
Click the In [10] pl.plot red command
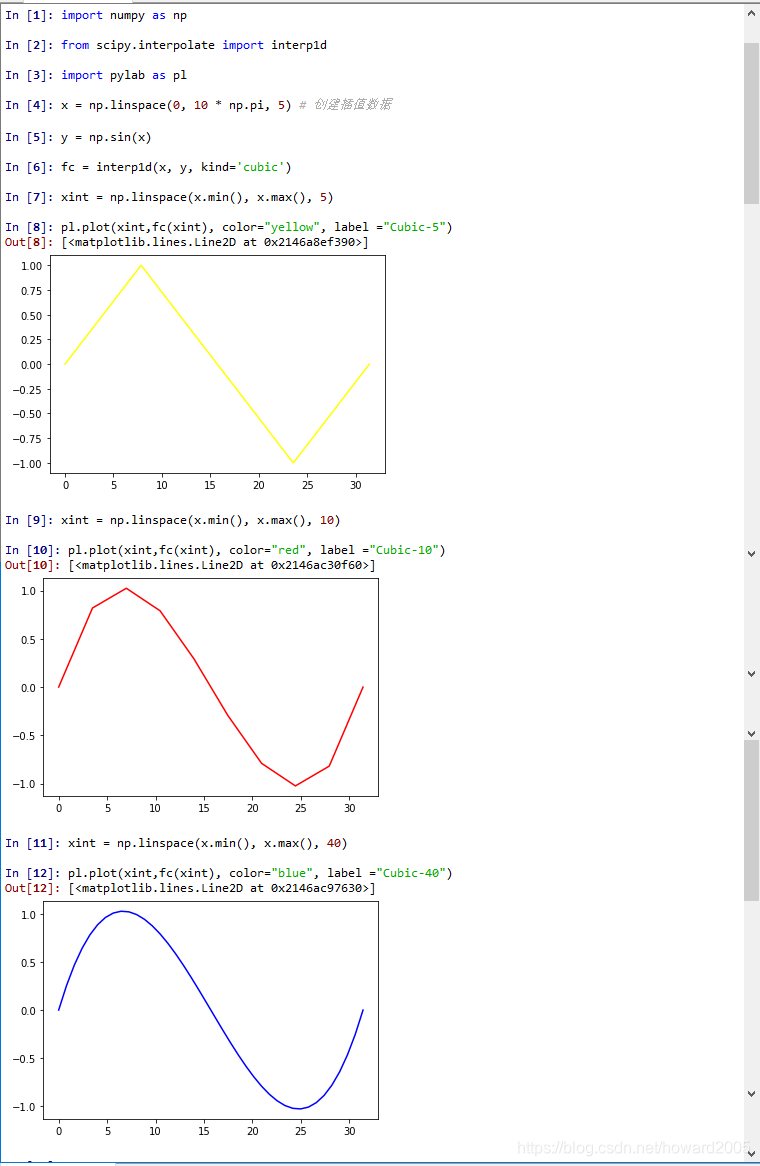(x=257, y=550)
